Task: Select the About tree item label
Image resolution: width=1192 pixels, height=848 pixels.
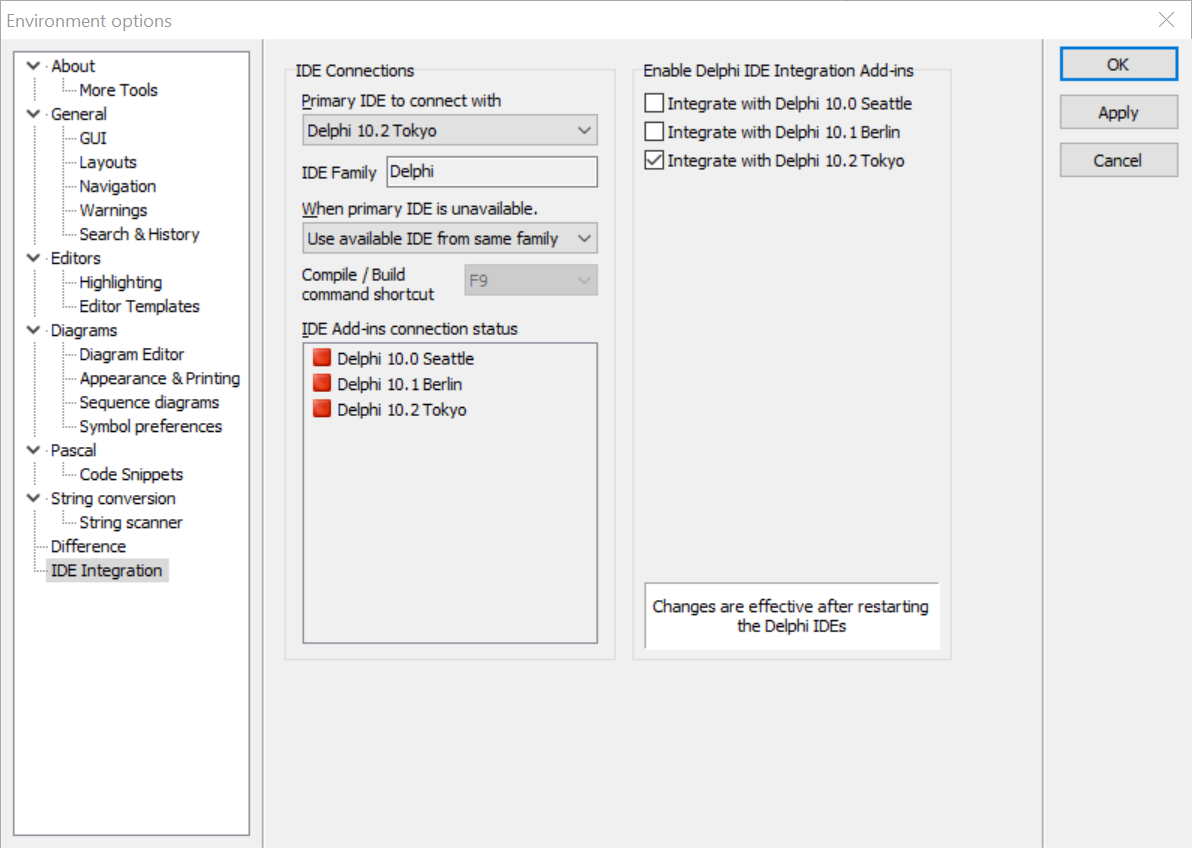Action: [x=73, y=66]
